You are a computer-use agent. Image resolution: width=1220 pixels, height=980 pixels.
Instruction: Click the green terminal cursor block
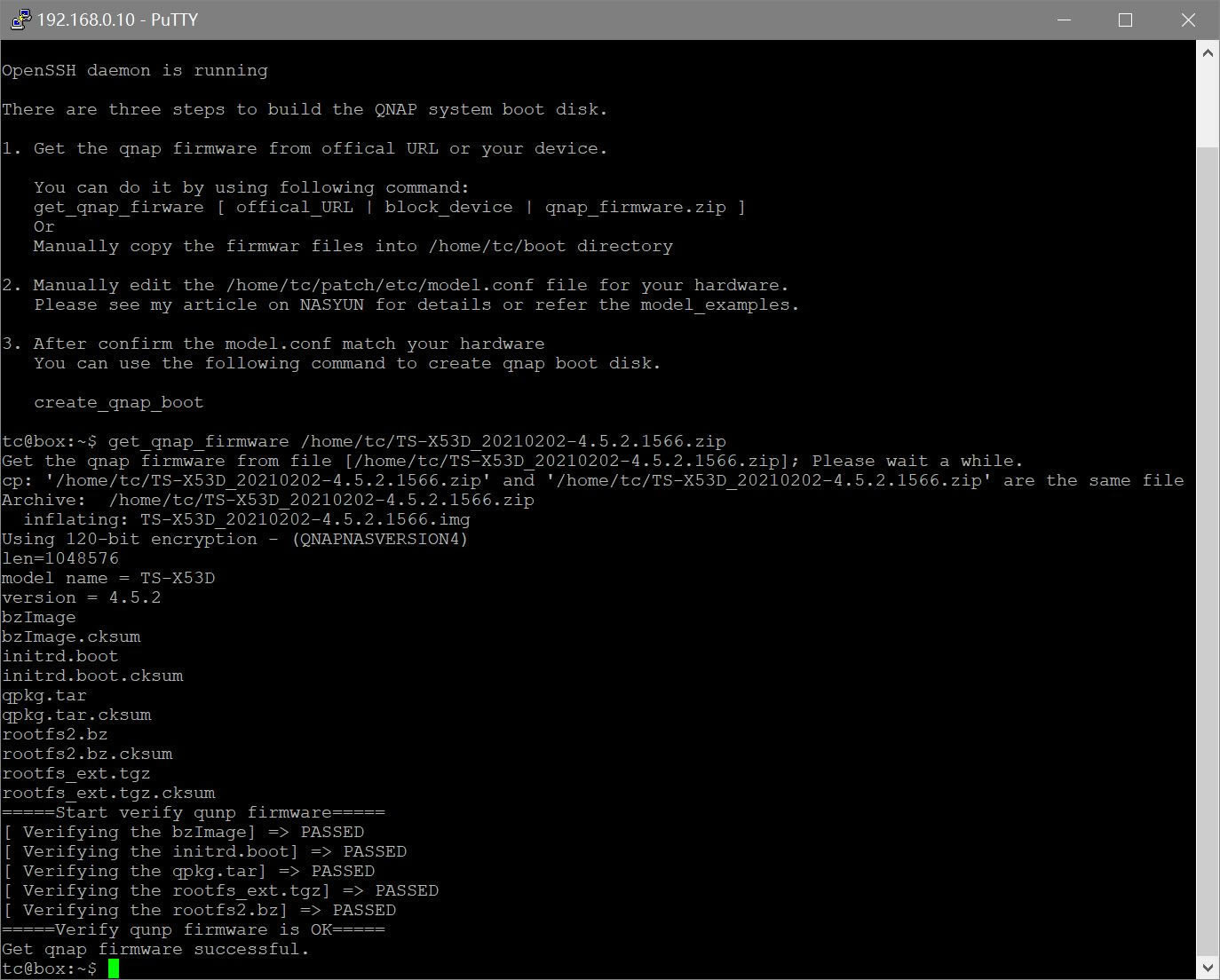click(x=114, y=968)
